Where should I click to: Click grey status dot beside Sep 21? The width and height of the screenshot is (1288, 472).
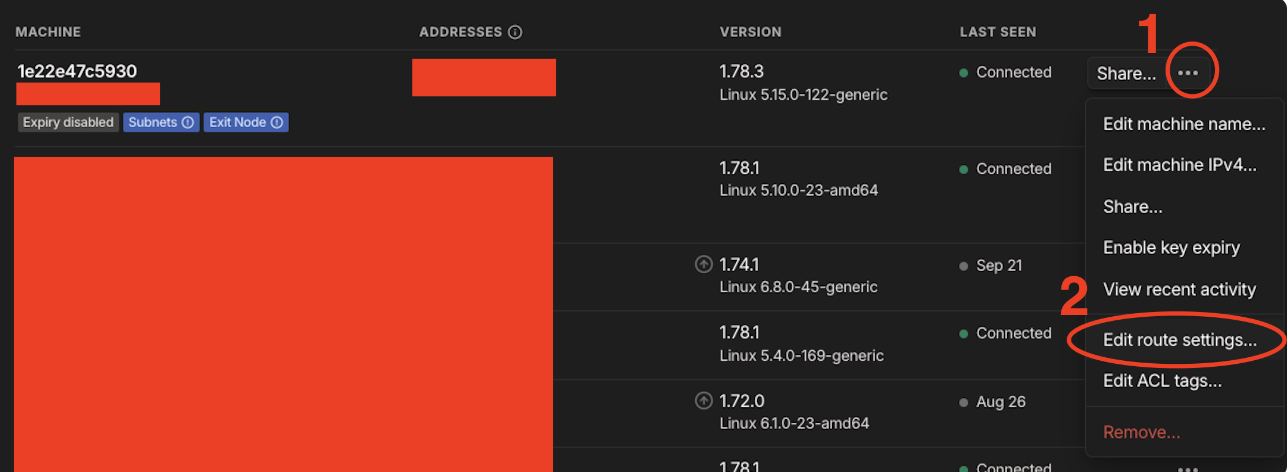coord(964,266)
